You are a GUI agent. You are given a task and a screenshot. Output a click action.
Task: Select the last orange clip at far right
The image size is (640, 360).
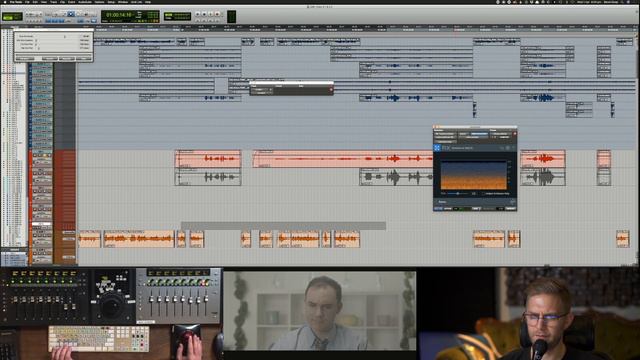pyautogui.click(x=623, y=239)
